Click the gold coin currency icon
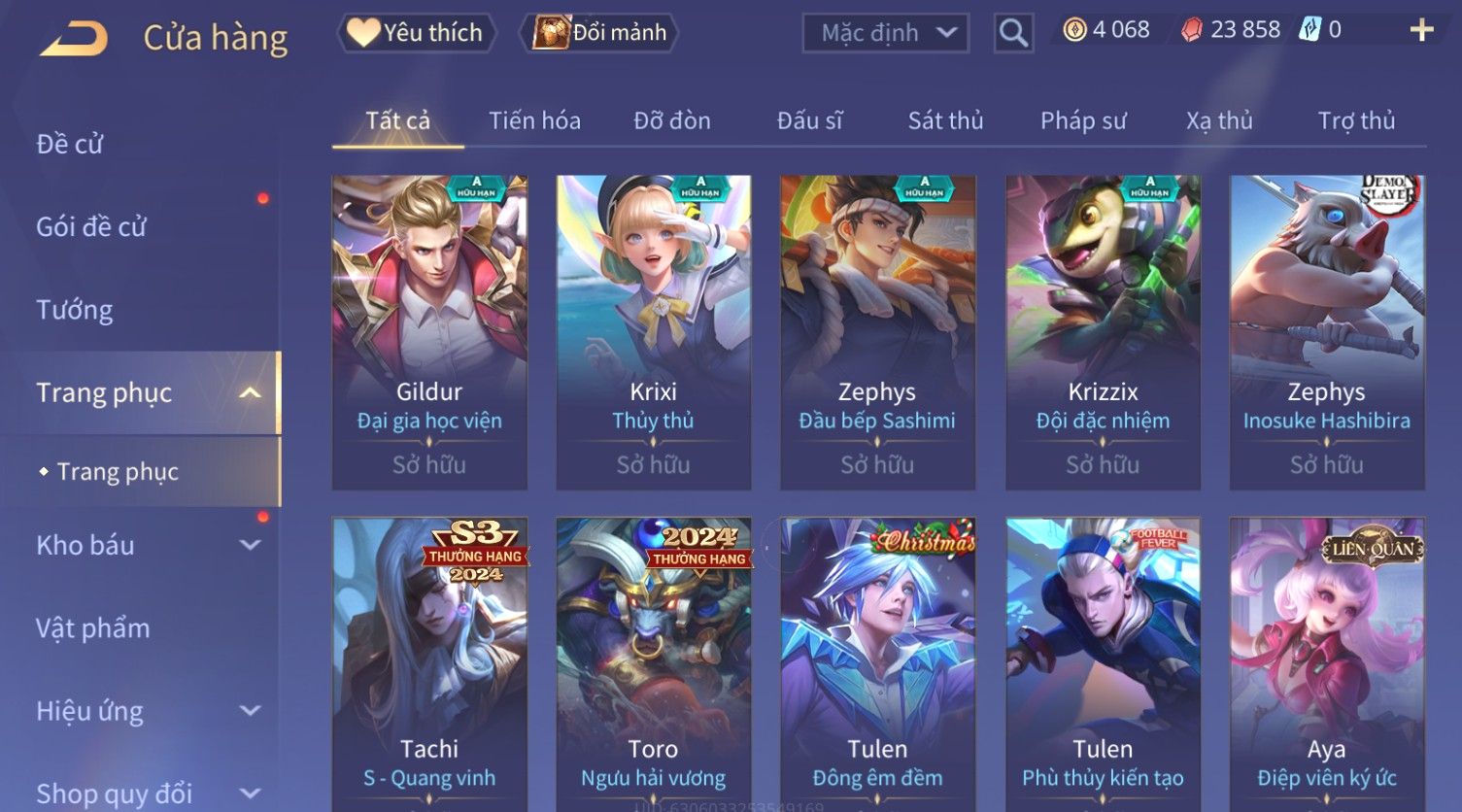 [x=1074, y=31]
